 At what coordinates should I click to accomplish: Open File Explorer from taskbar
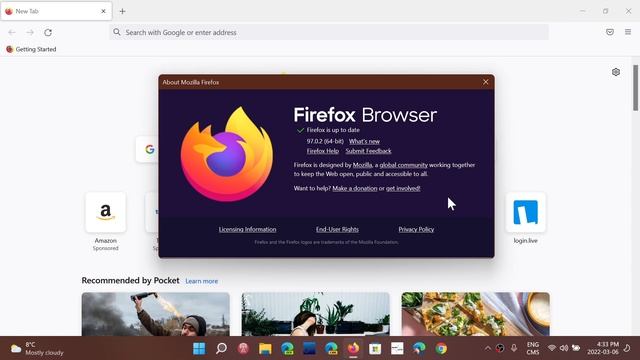[265, 349]
